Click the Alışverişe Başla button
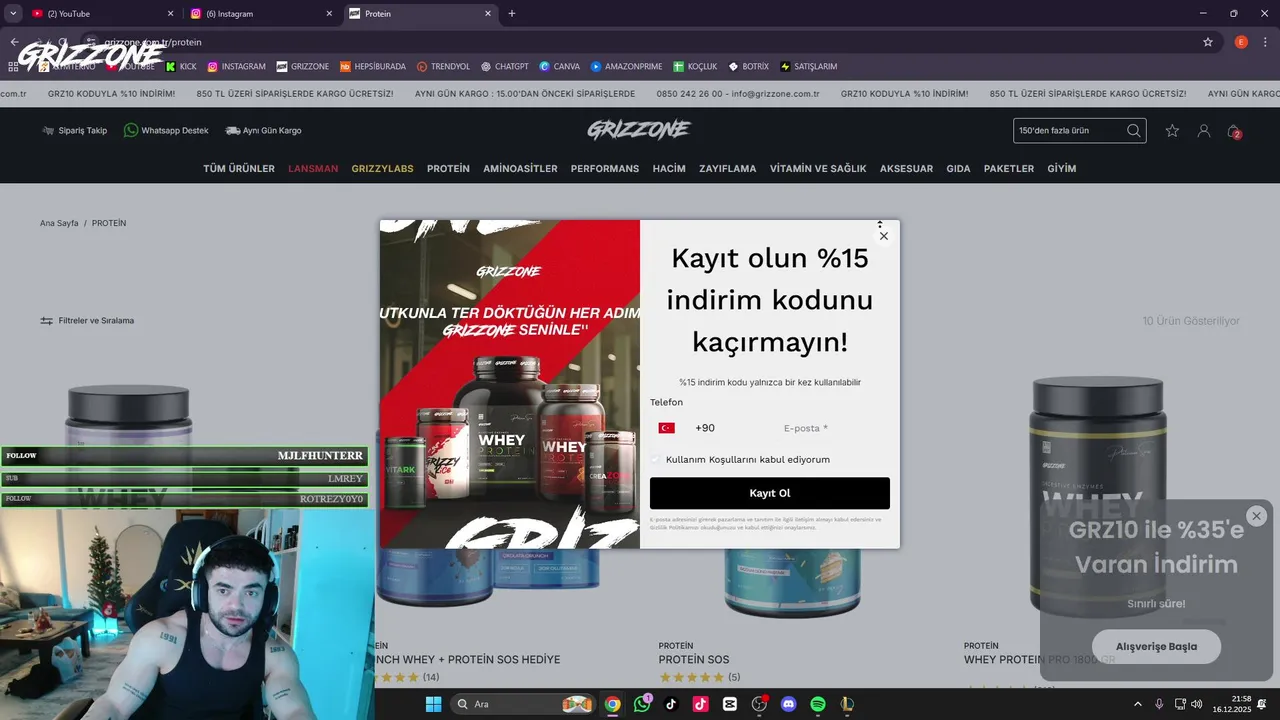This screenshot has width=1280, height=720. pos(1156,646)
